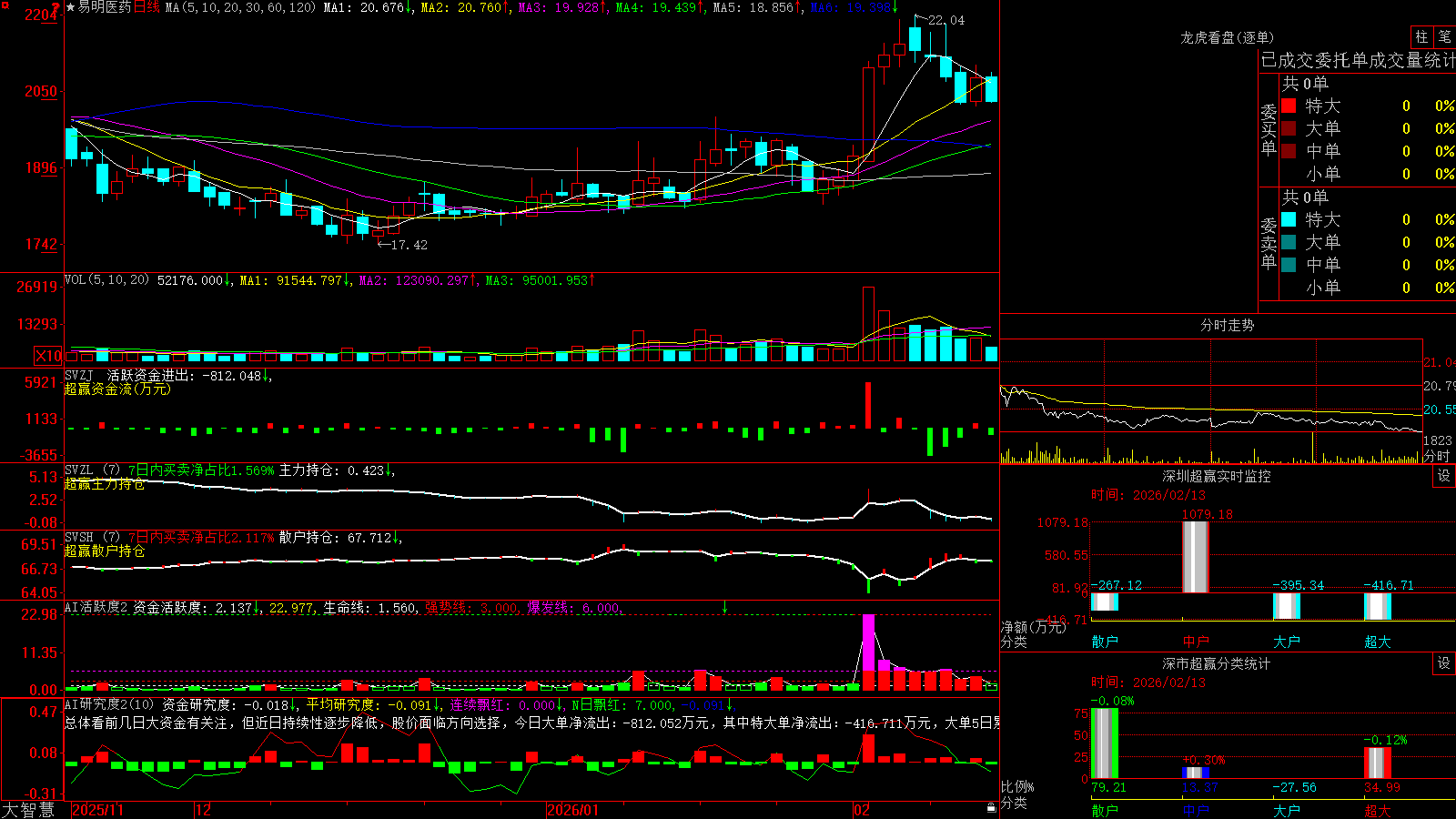
Task: Click the cyan 特大 sell order swatch
Action: click(x=1289, y=219)
